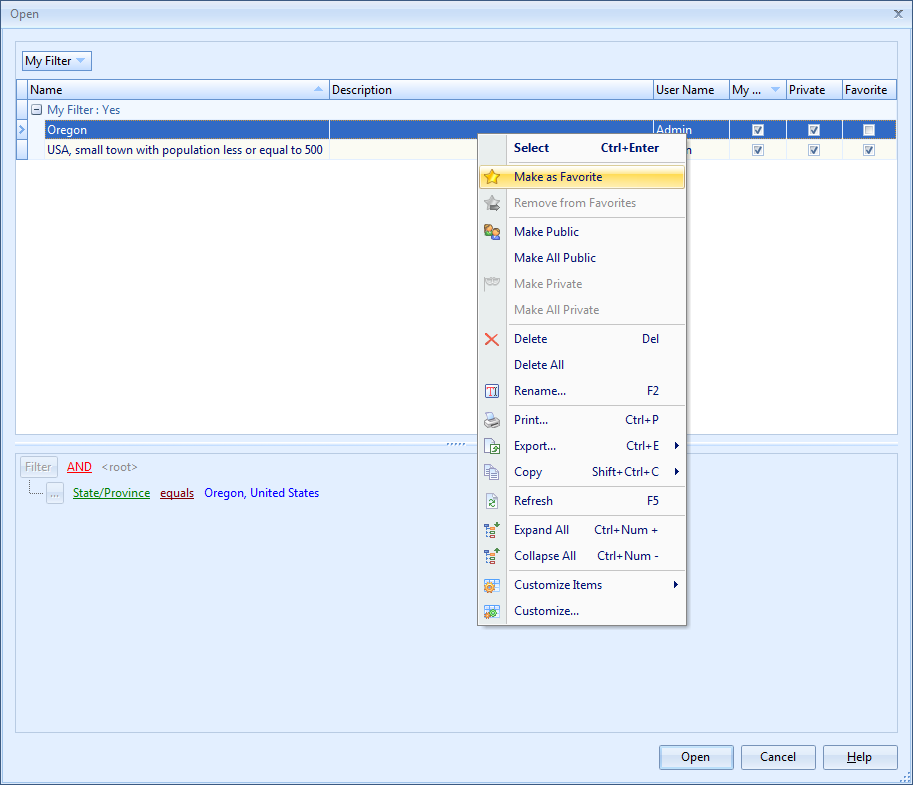This screenshot has width=913, height=785.
Task: Choose Expand All menu entry
Action: coord(582,530)
